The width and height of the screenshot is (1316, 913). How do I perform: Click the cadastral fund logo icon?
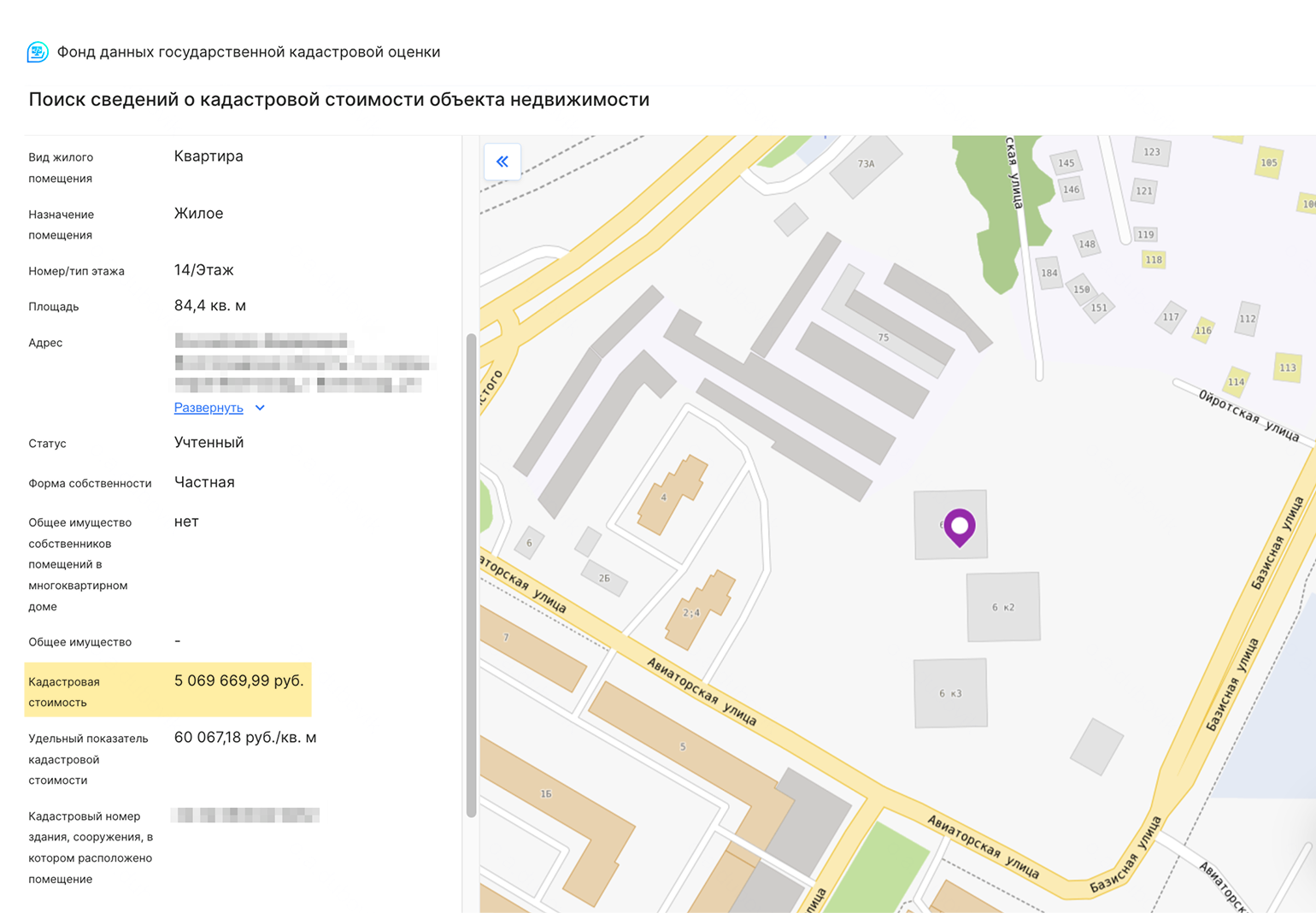tap(38, 52)
